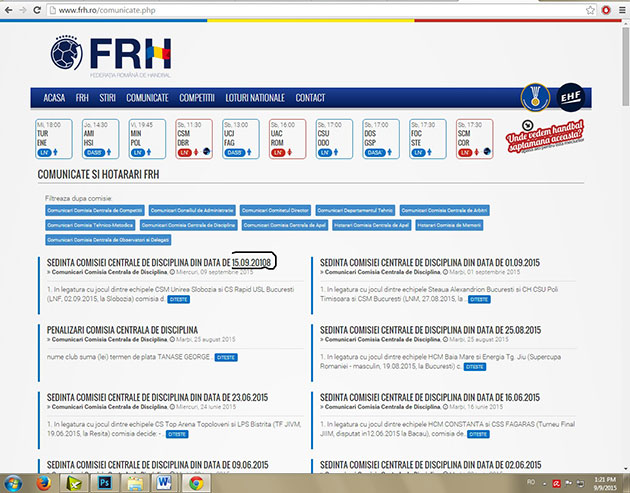The image size is (630, 493).
Task: Open the ACASA menu item
Action: 54,98
